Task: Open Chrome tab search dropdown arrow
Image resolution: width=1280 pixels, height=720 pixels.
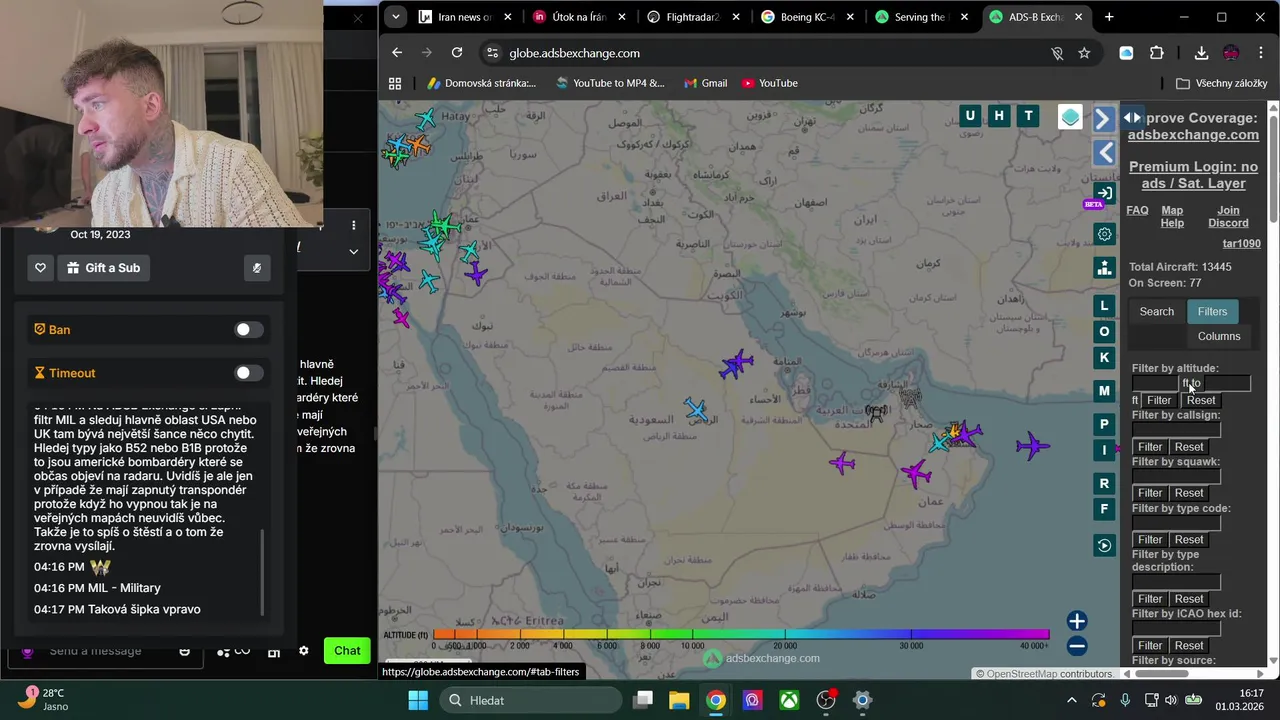Action: 396,17
